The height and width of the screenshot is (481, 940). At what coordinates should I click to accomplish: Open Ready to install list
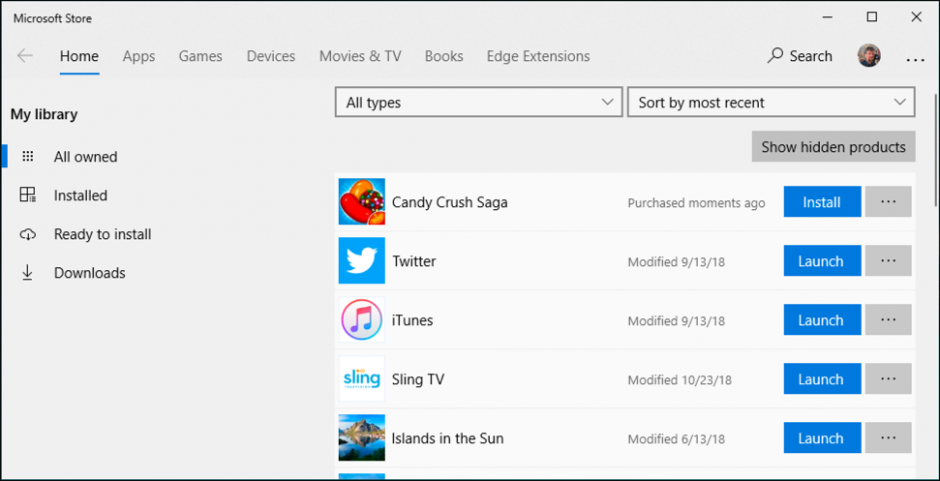coord(102,234)
